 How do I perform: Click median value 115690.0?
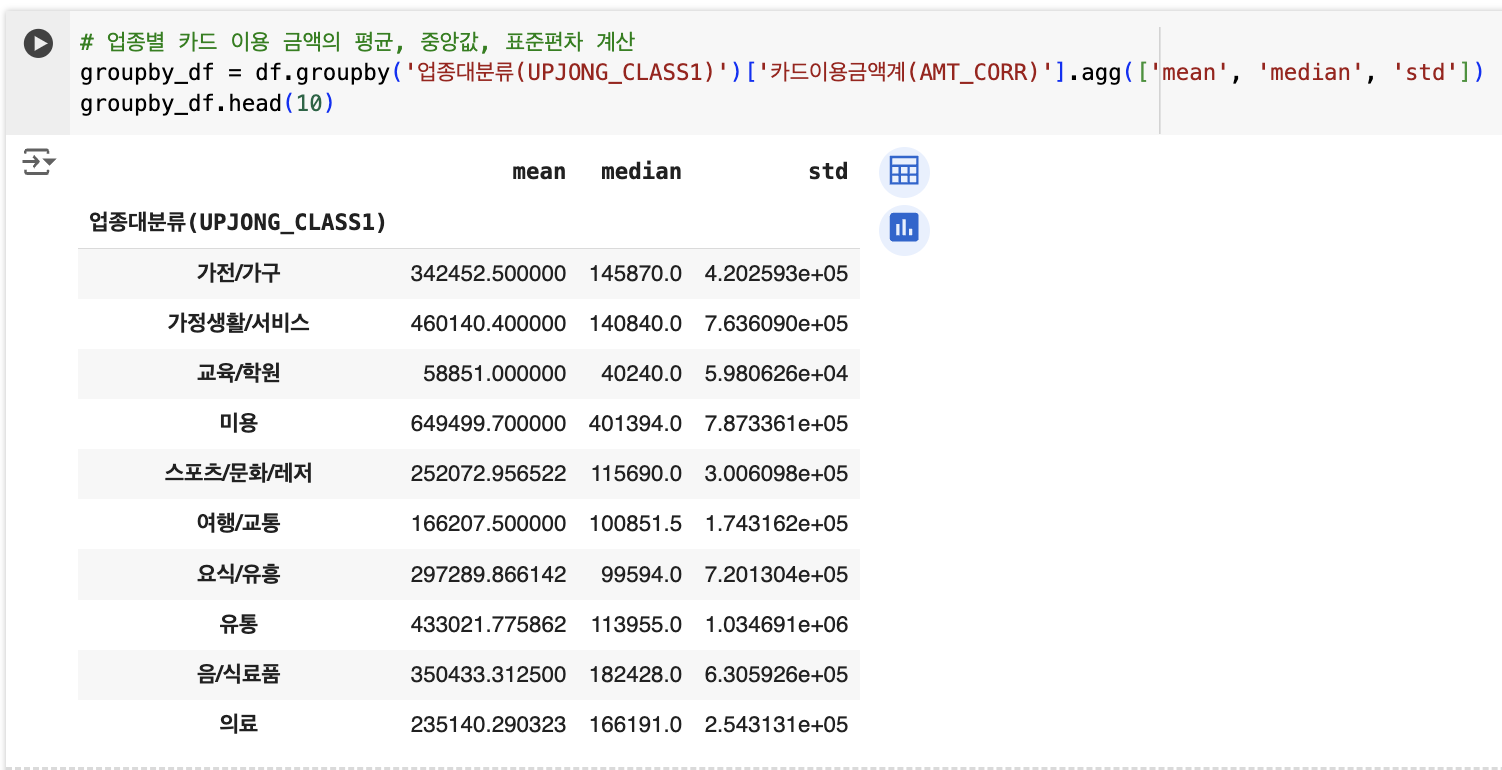[636, 473]
